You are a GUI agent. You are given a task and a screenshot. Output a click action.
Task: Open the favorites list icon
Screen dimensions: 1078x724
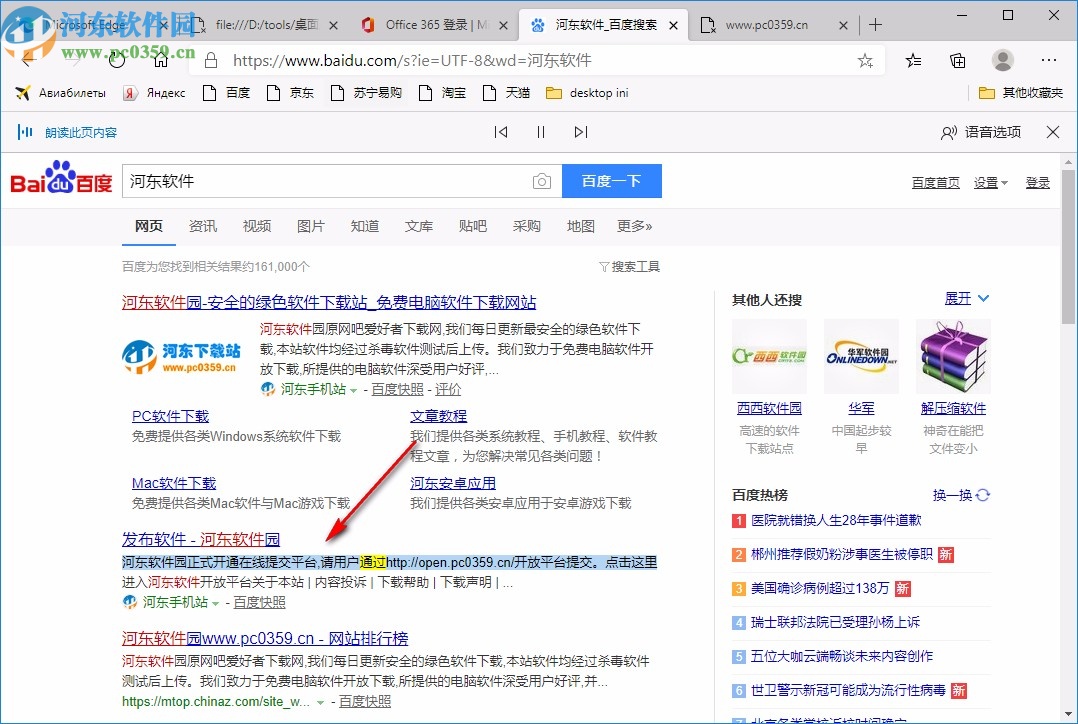point(913,61)
